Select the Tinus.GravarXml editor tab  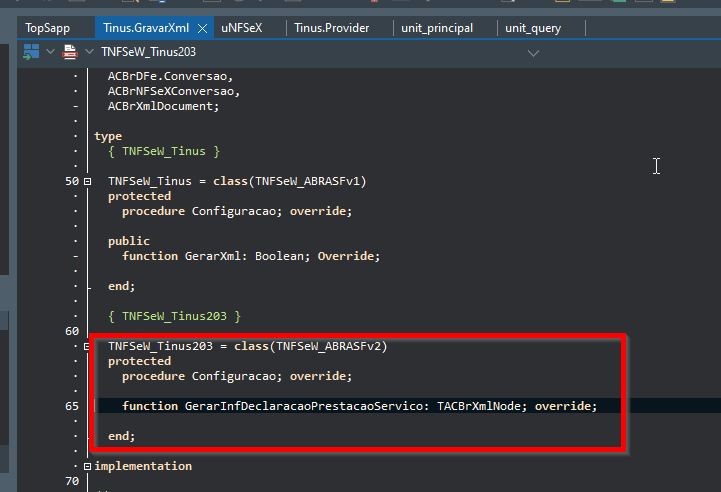146,29
